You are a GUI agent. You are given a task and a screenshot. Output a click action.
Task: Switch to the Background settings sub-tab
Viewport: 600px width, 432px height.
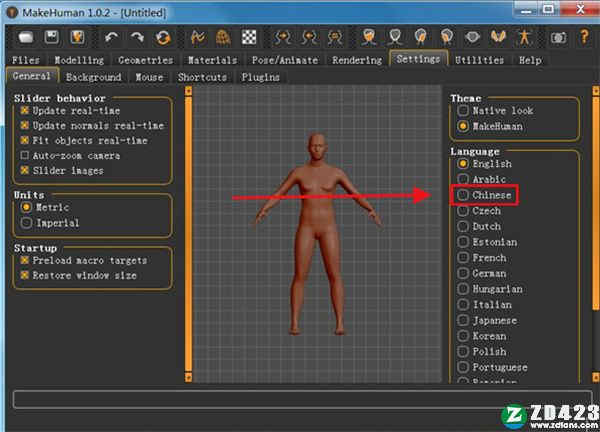click(93, 77)
